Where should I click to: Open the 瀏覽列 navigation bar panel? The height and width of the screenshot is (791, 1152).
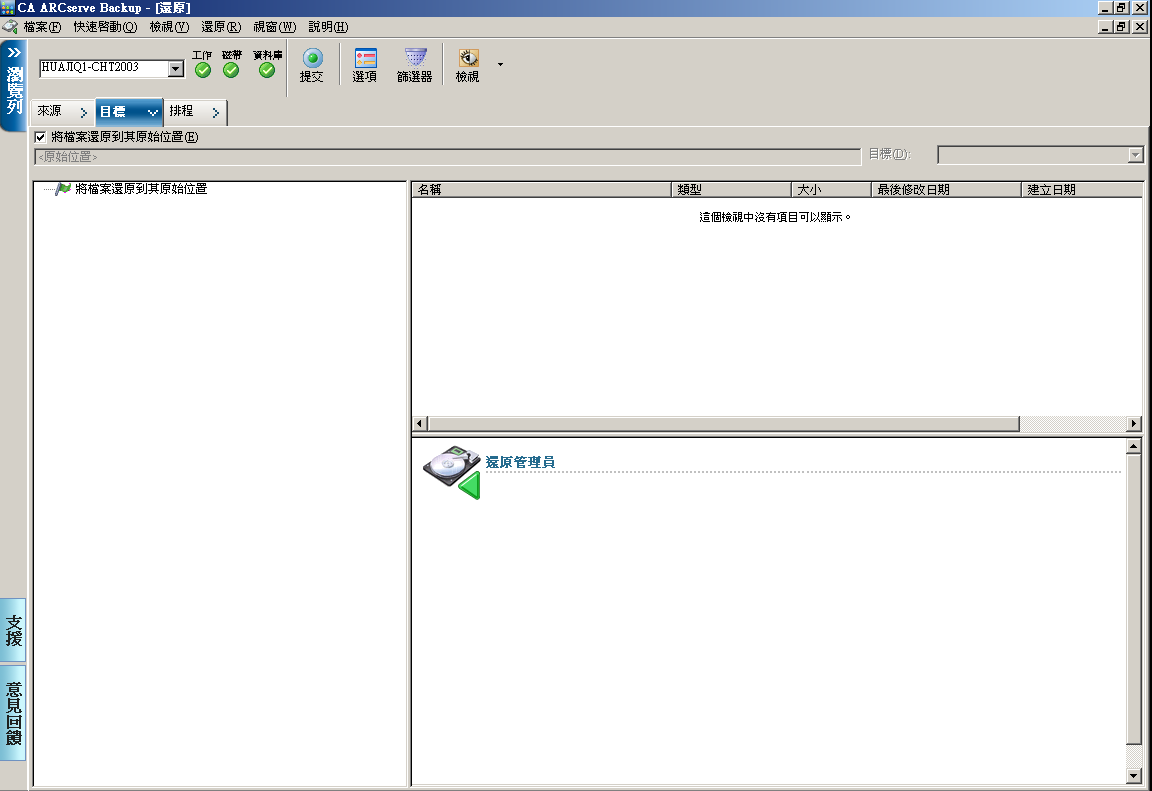tap(13, 86)
